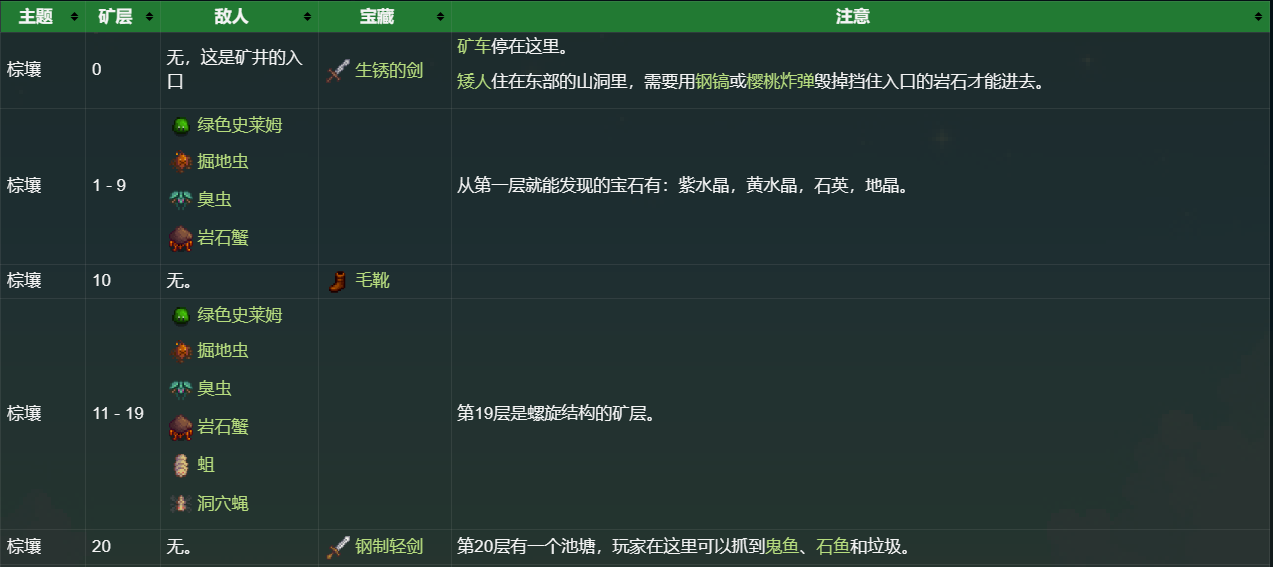The image size is (1273, 567).
Task: Click the grub icon beside 蛆
Action: click(x=181, y=465)
